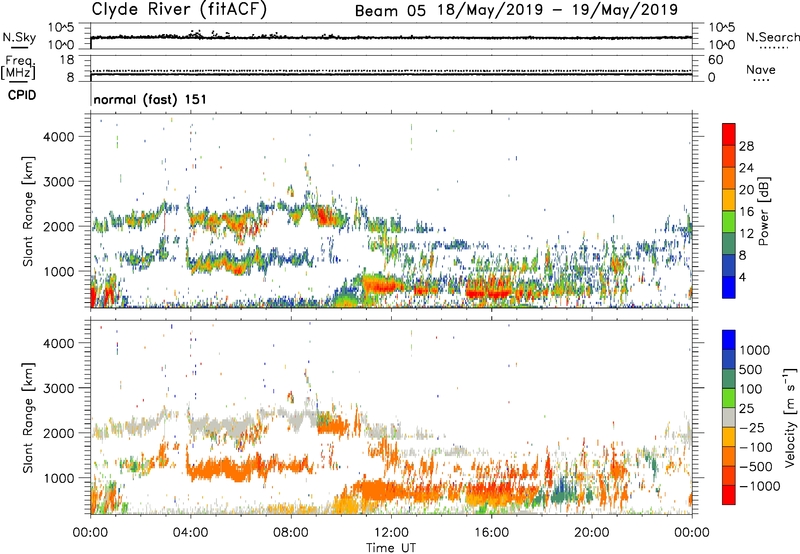This screenshot has height=554, width=800.
Task: Click the "16" tick on the Power color bar
Action: click(746, 211)
